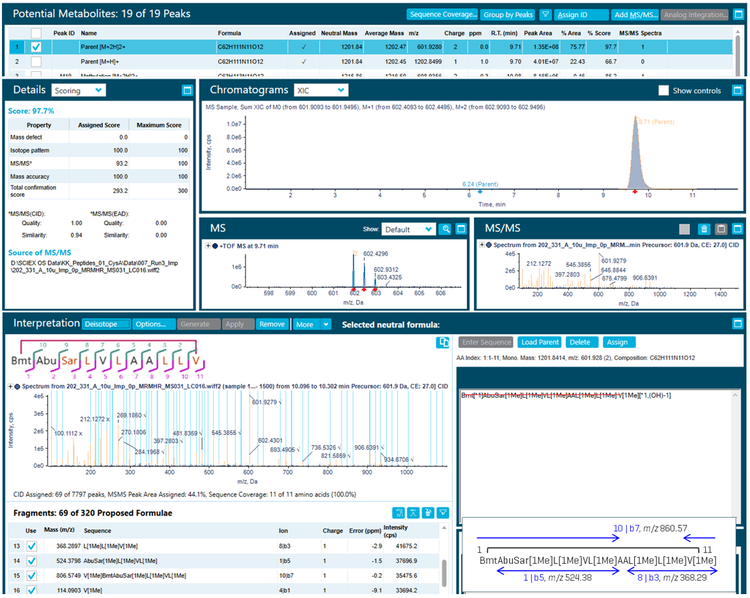Click the filter funnel icon in Fragments toolbar
The image size is (750, 598).
coord(443,512)
